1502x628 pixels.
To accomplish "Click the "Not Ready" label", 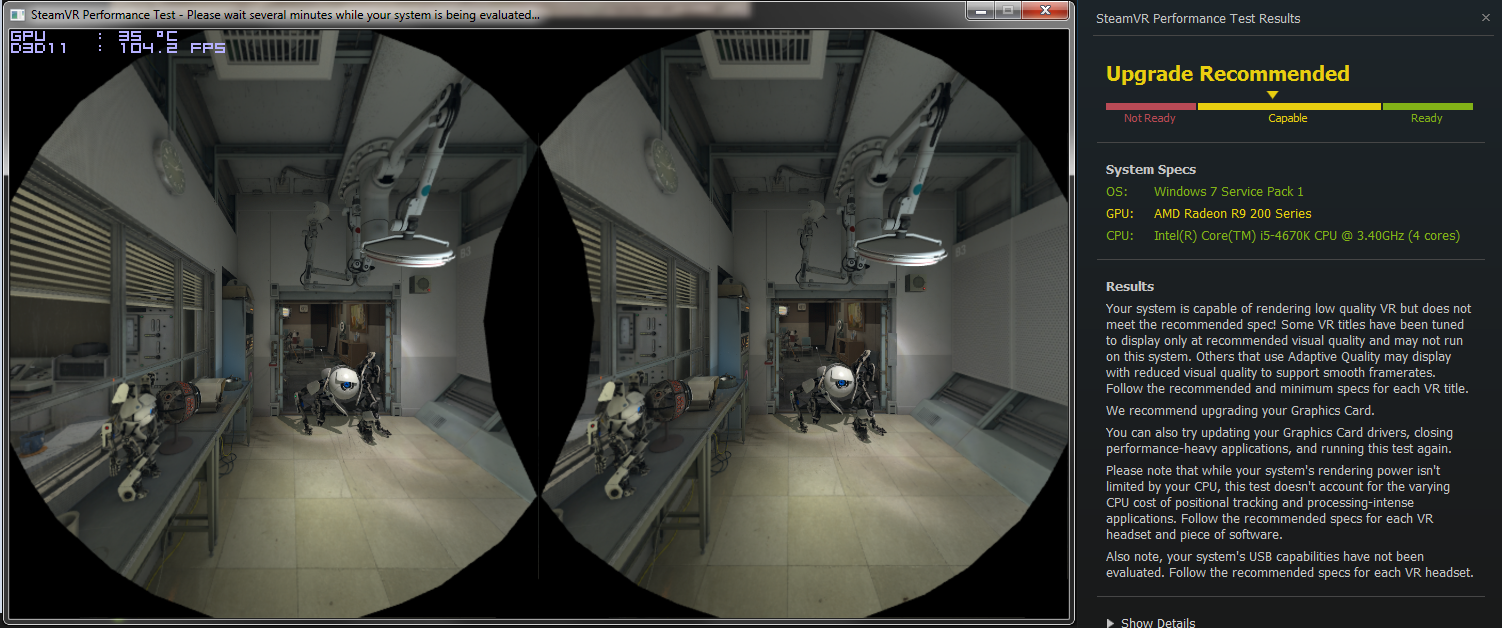I will point(1150,118).
